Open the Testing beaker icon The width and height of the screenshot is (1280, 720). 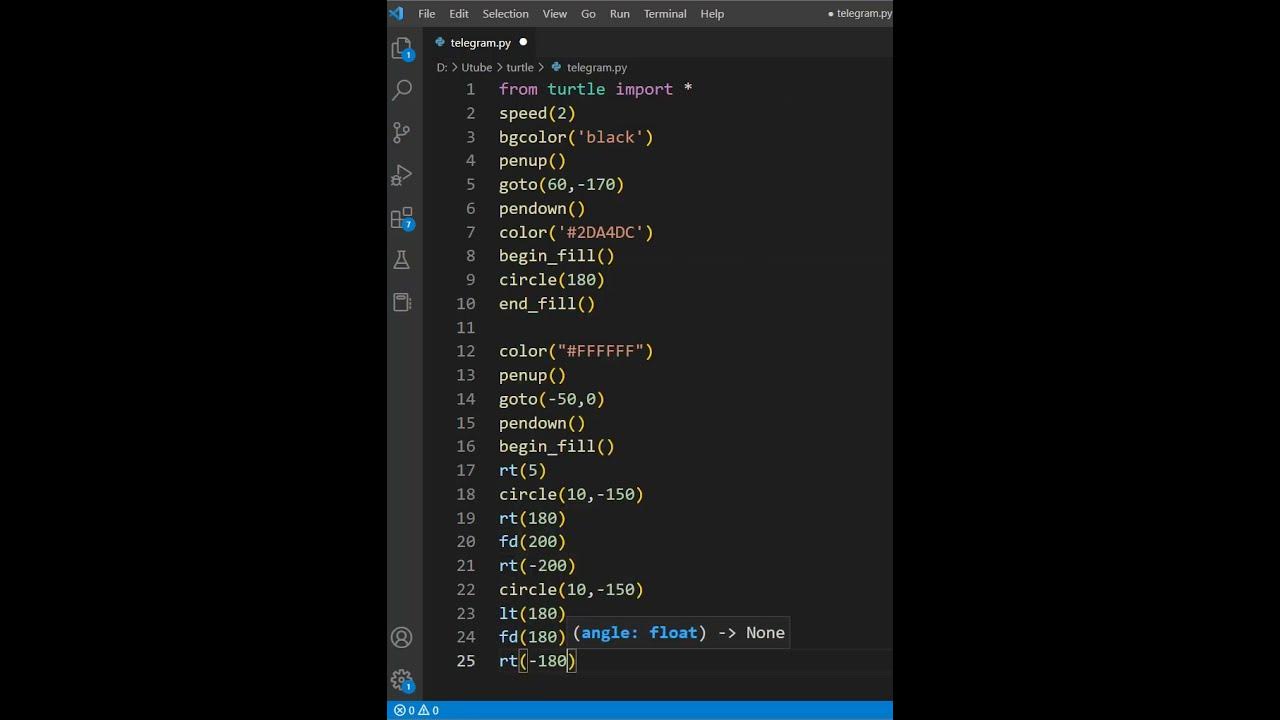click(402, 260)
